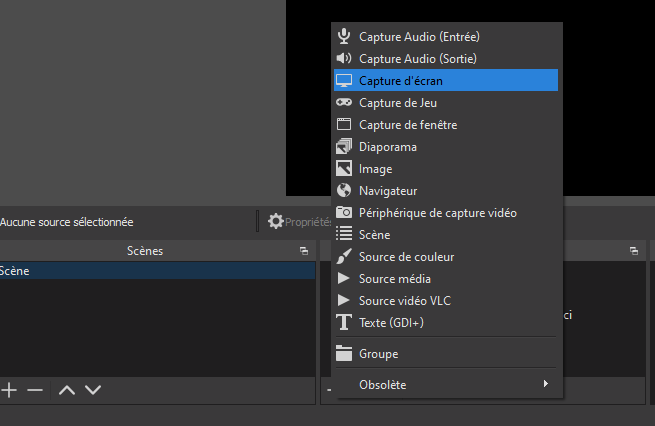
Task: Move the scene down with the down arrow
Action: tap(93, 390)
